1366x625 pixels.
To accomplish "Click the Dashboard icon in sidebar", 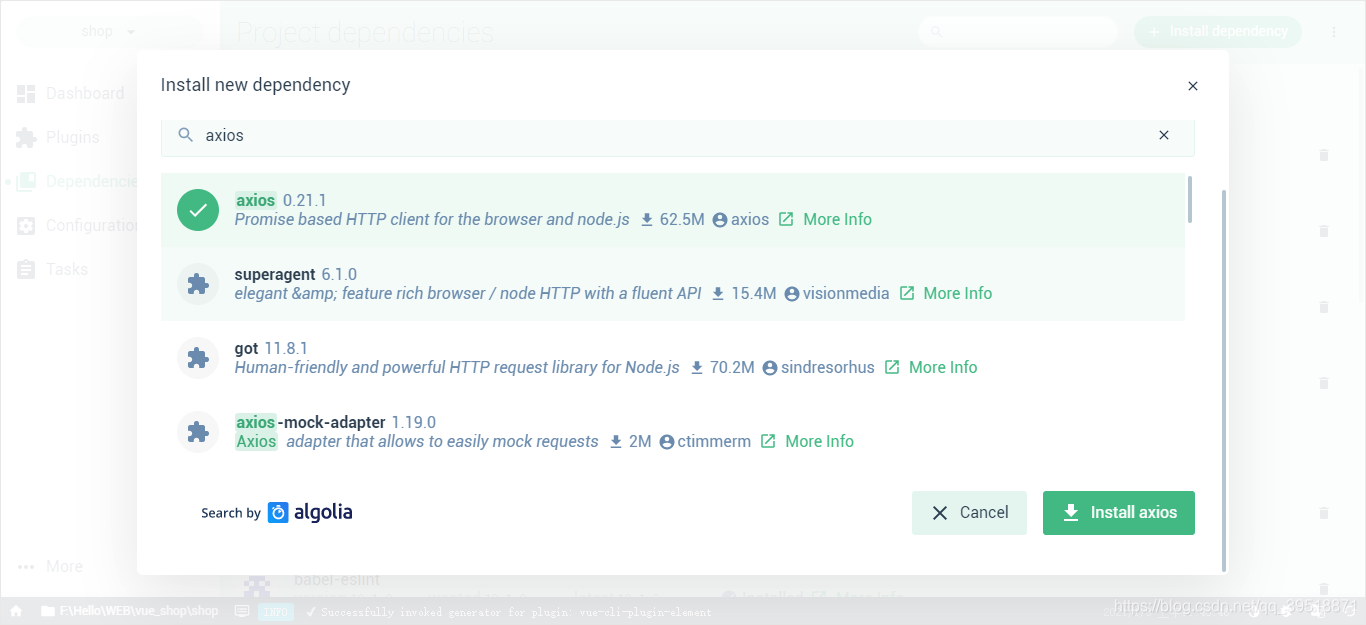I will pos(26,94).
